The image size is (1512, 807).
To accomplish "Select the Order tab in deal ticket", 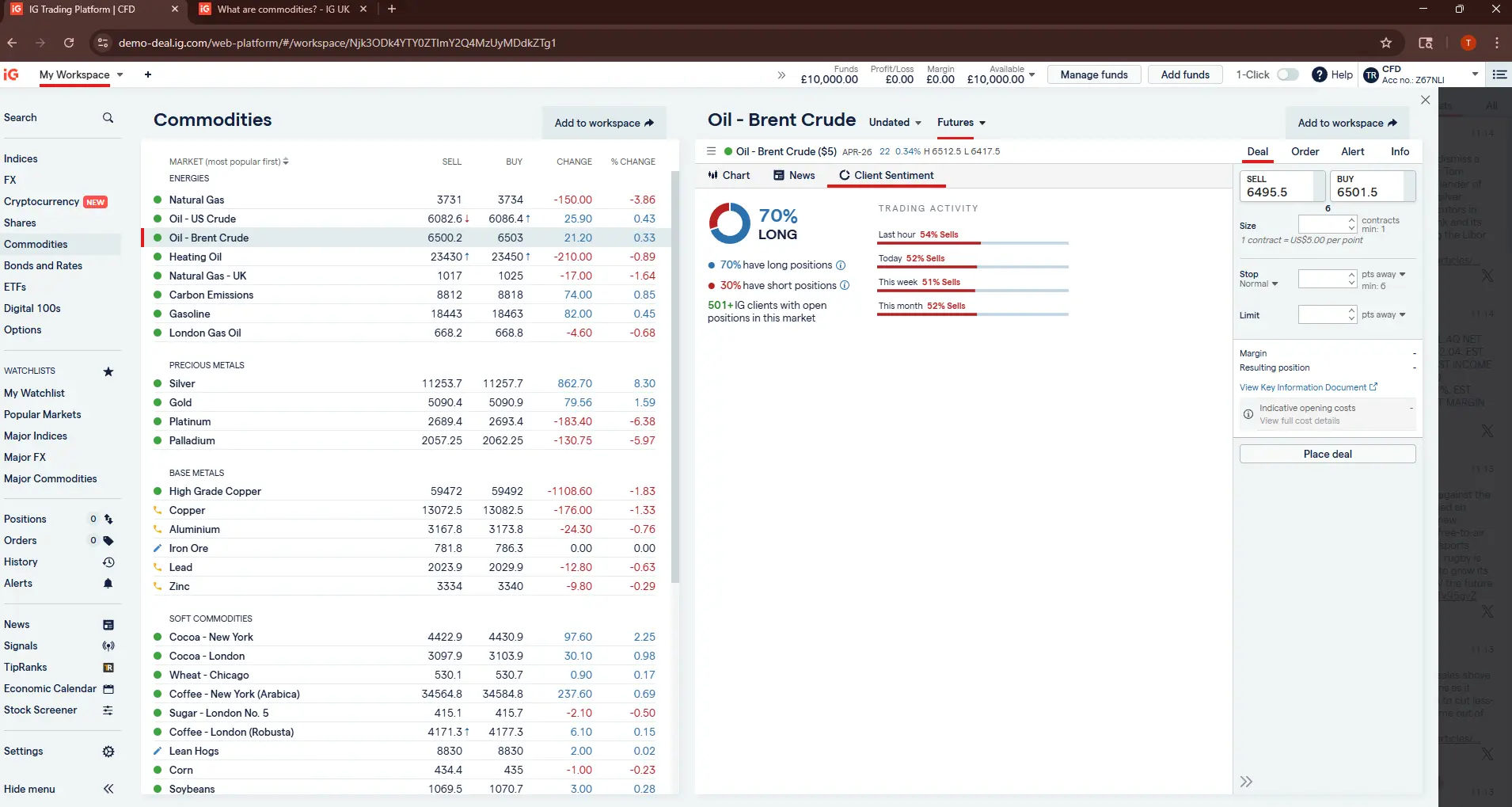I will tap(1305, 151).
